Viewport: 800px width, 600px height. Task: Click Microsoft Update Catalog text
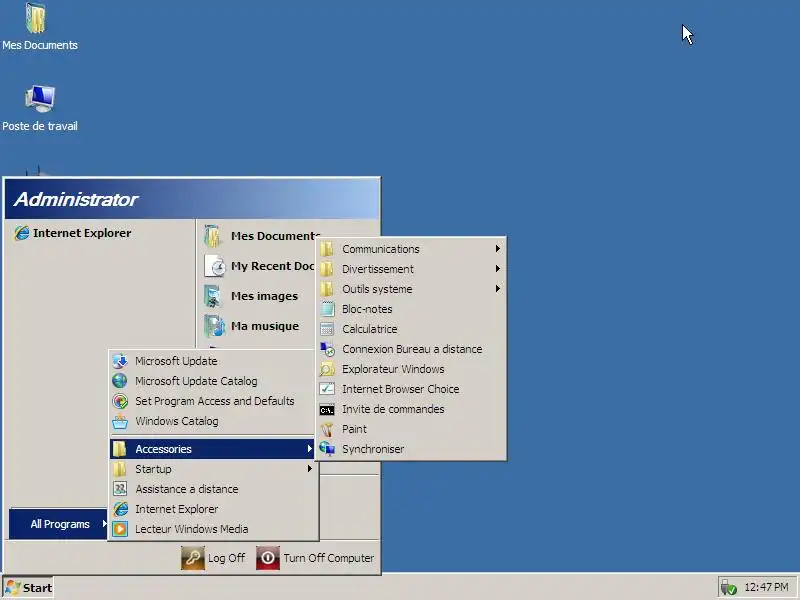[x=196, y=381]
